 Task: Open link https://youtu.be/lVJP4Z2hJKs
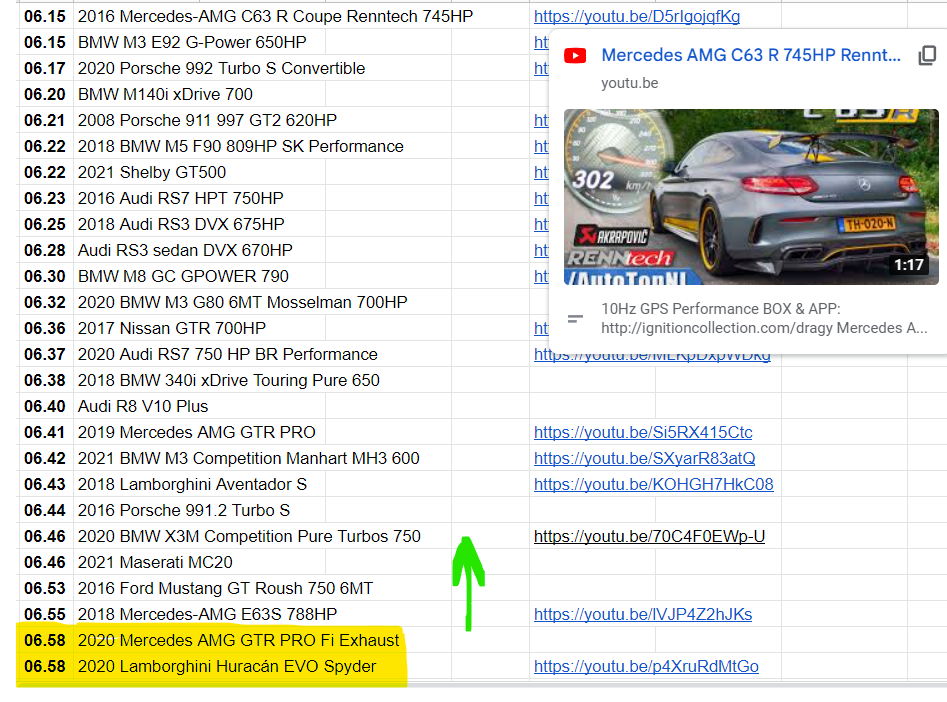point(643,614)
